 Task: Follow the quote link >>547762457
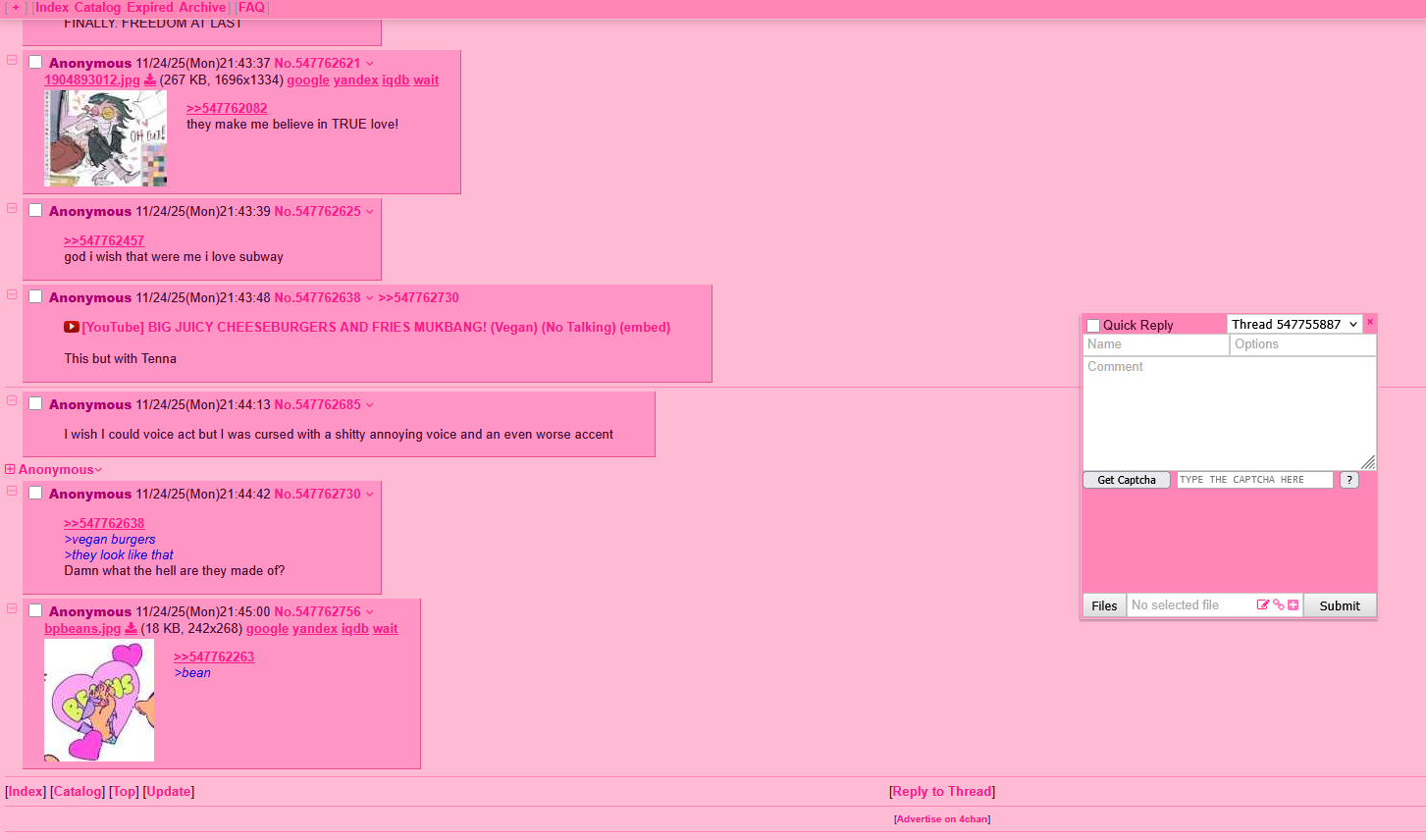(x=104, y=240)
